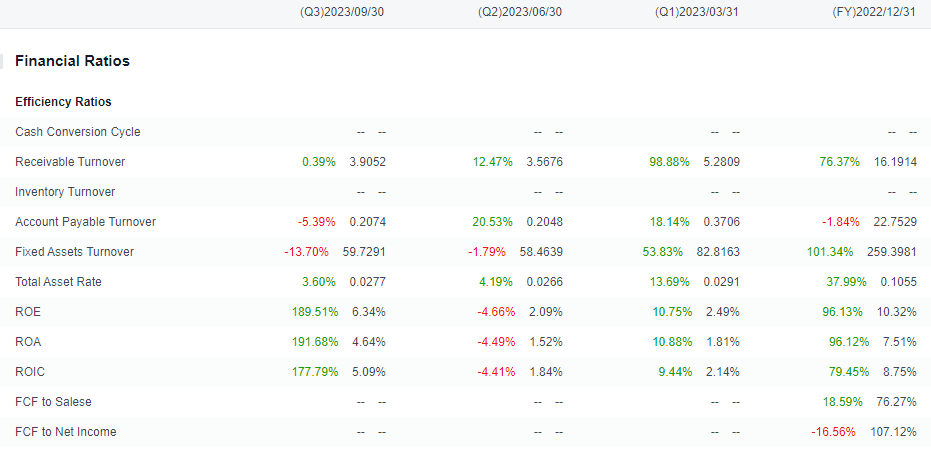Click ROE value 6.34%
Image resolution: width=931 pixels, height=453 pixels.
point(369,312)
